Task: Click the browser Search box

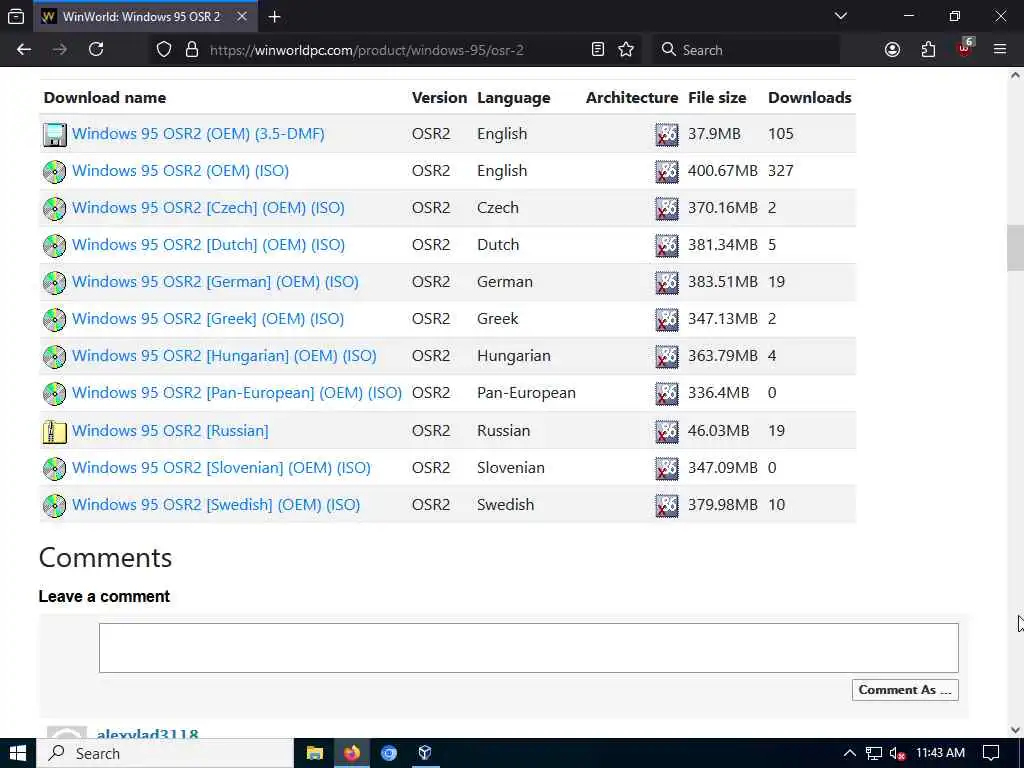Action: point(746,50)
